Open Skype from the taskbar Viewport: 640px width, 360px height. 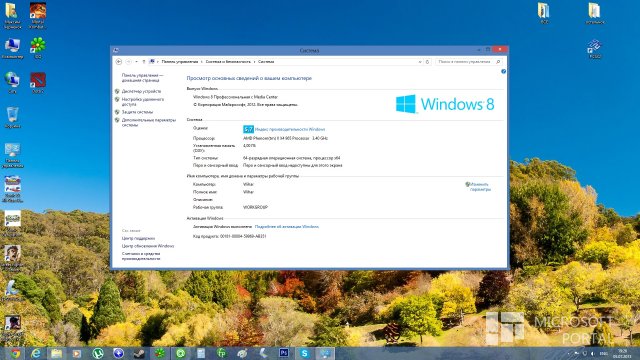tap(304, 353)
